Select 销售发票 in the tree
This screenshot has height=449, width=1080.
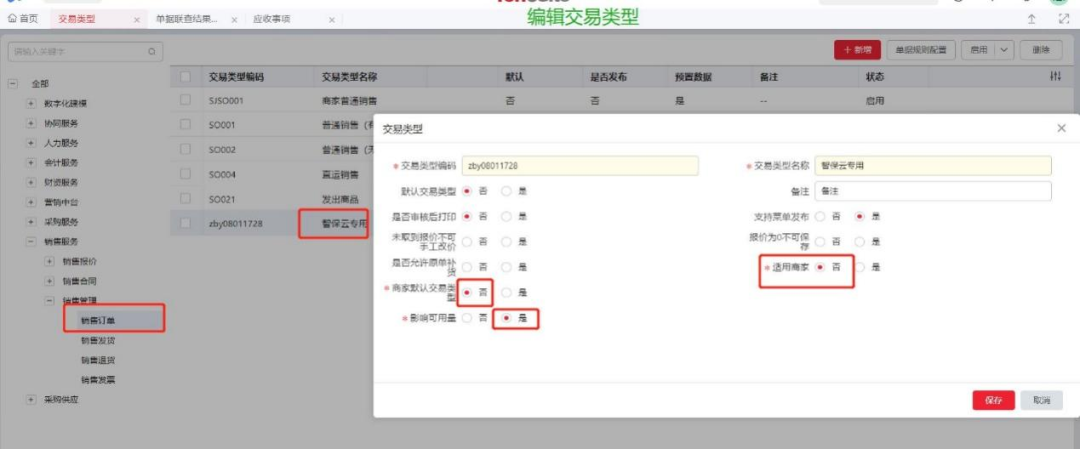[98, 379]
